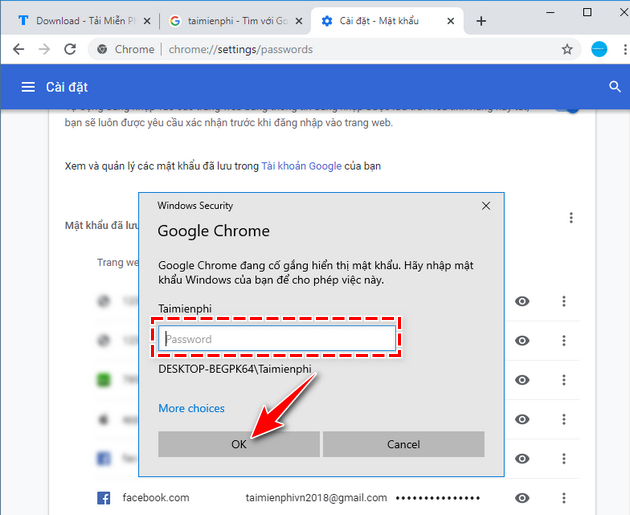Close the taimienphi Google search tab
Screen dimensions: 630x515
click(x=299, y=21)
